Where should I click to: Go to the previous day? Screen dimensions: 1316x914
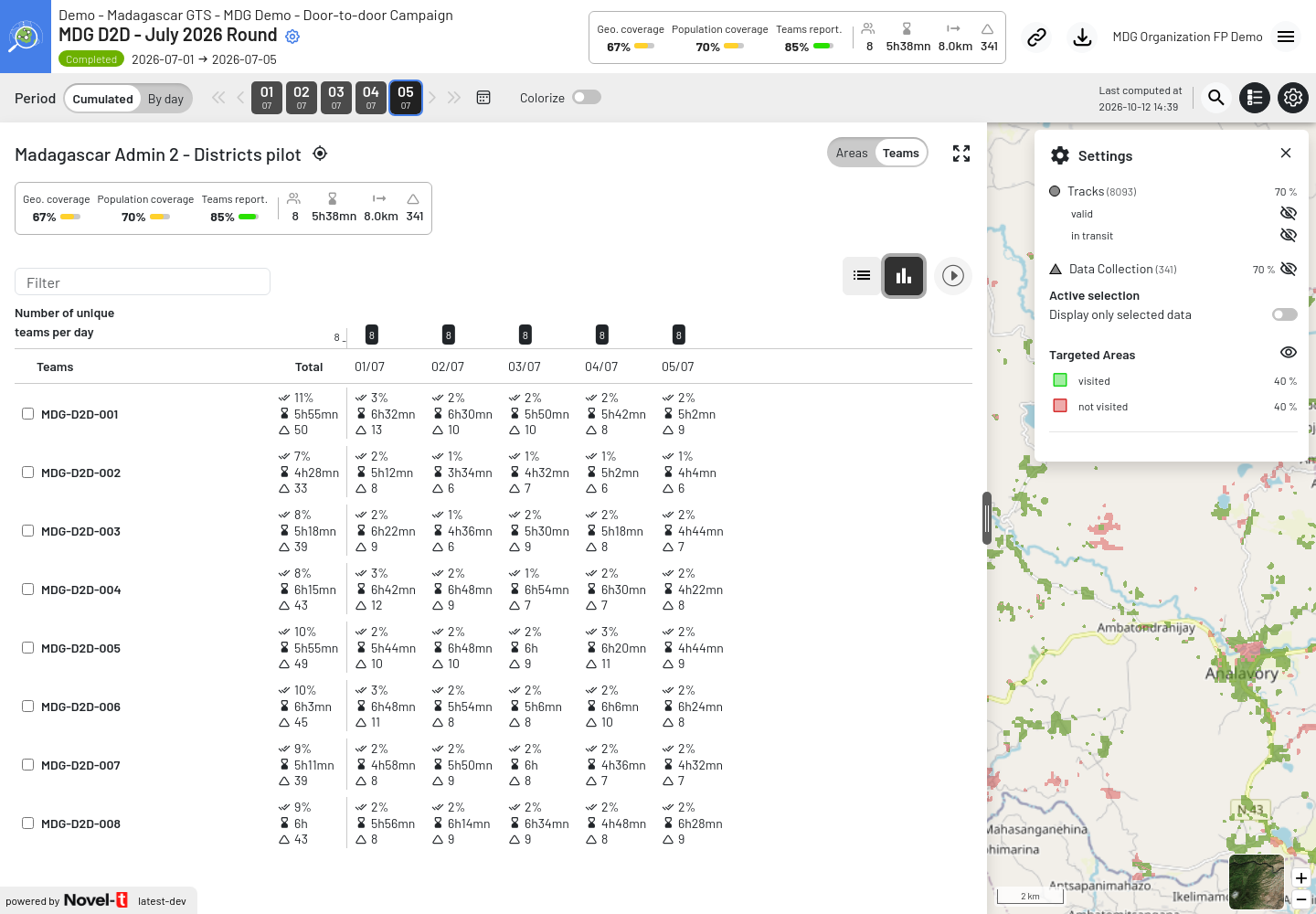[240, 98]
